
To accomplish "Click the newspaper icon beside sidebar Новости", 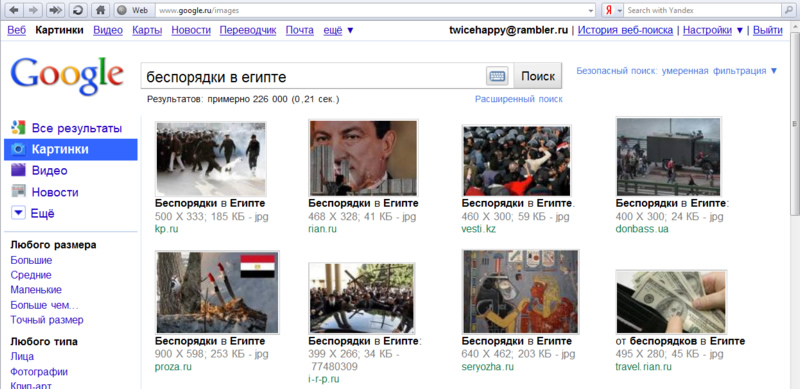I will coord(18,192).
